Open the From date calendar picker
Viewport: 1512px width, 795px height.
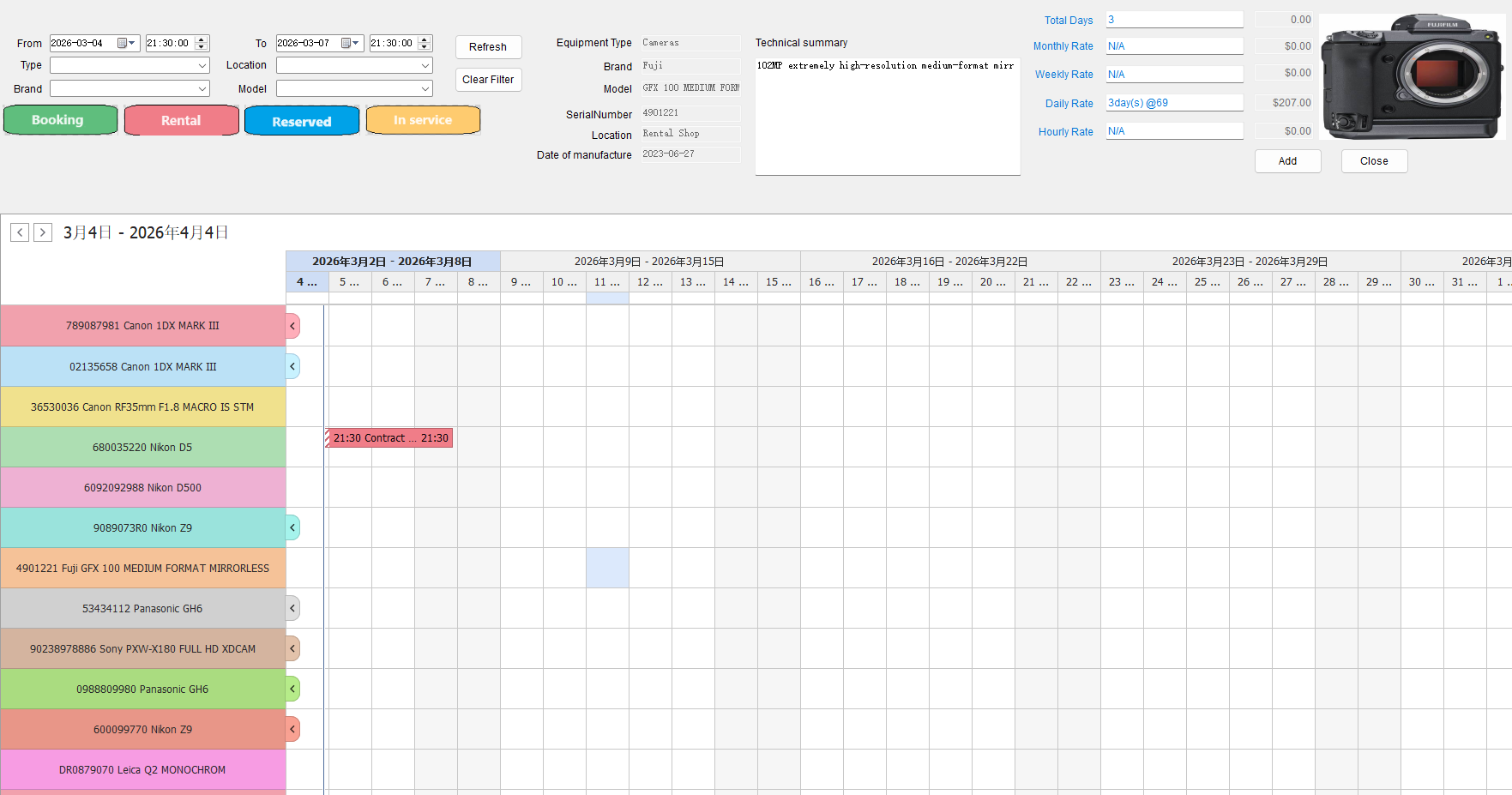point(127,43)
